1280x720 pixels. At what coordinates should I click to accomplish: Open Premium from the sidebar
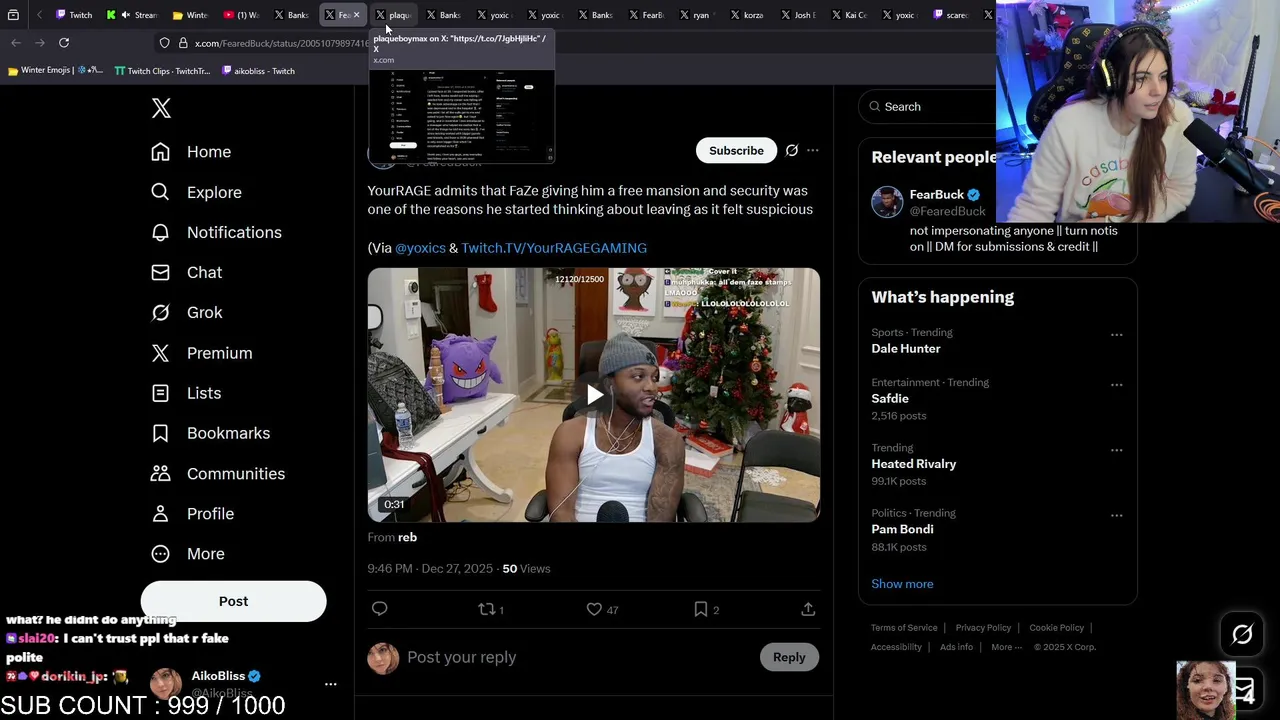click(202, 353)
